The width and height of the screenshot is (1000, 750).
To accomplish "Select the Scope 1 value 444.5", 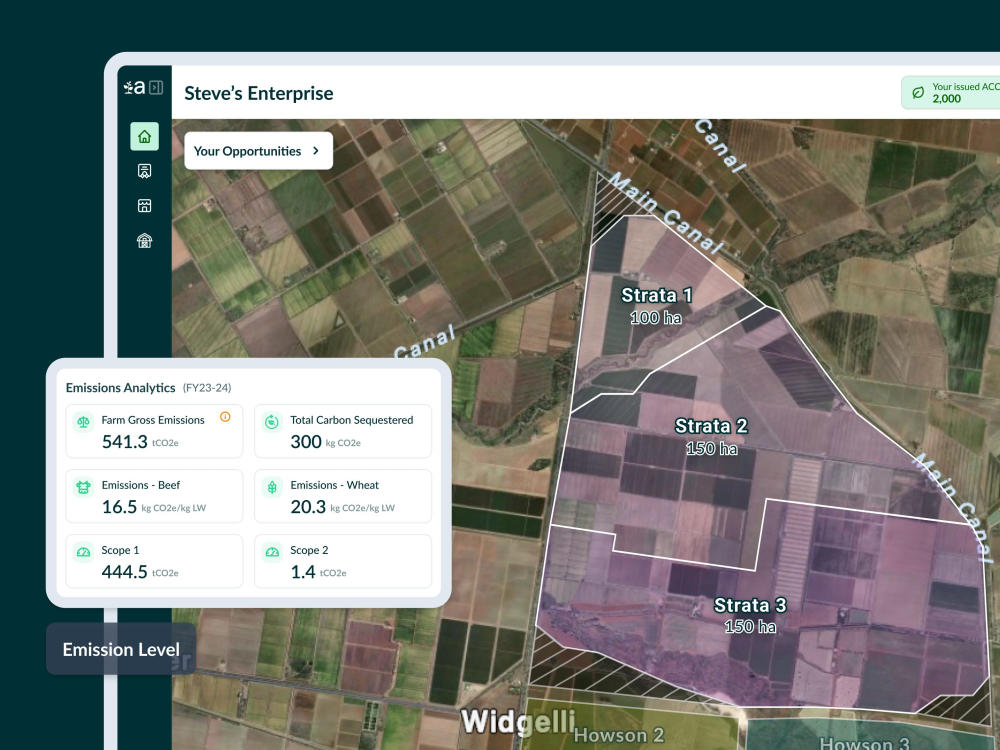I will click(125, 572).
